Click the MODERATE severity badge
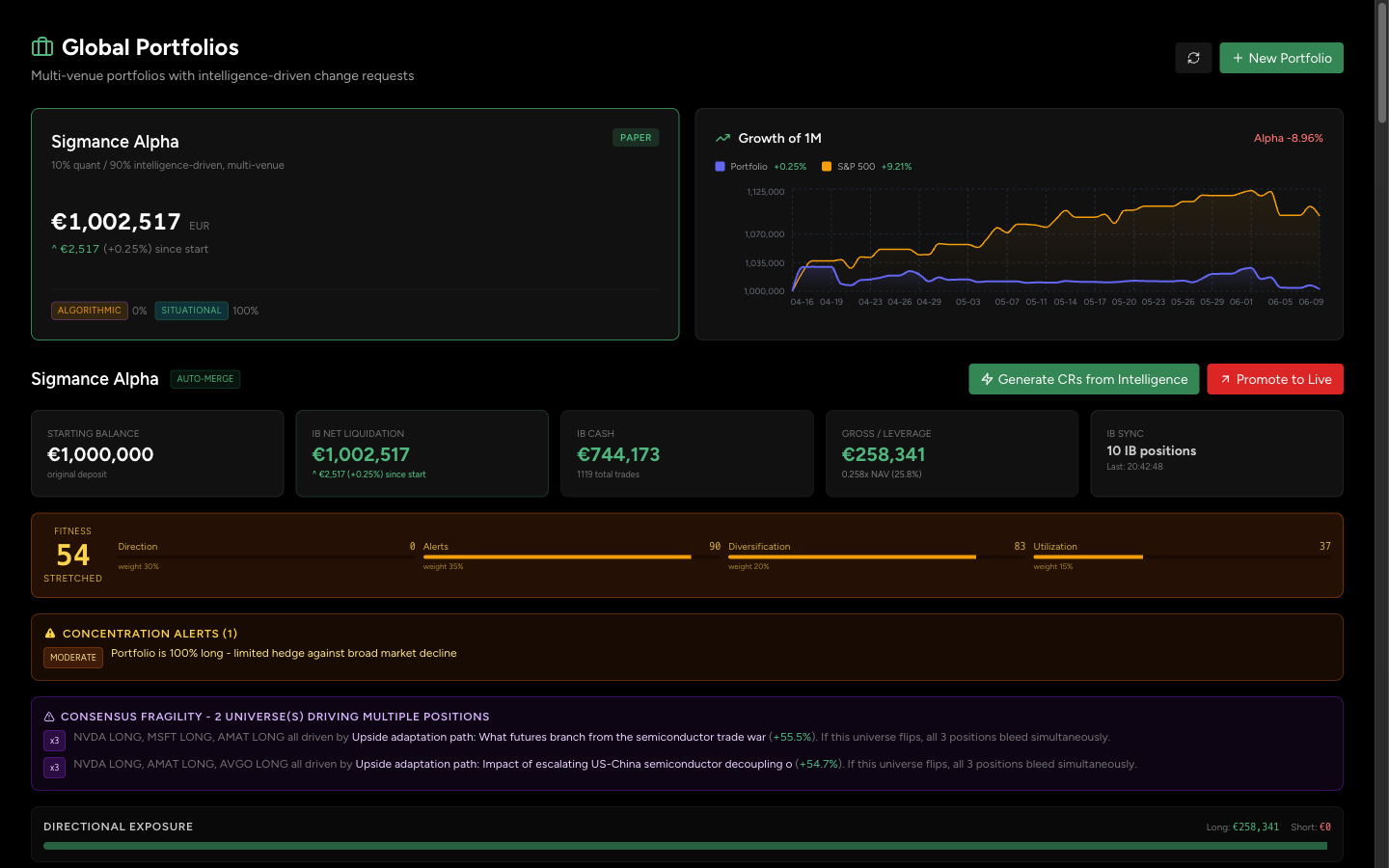Image resolution: width=1389 pixels, height=868 pixels. coord(73,658)
